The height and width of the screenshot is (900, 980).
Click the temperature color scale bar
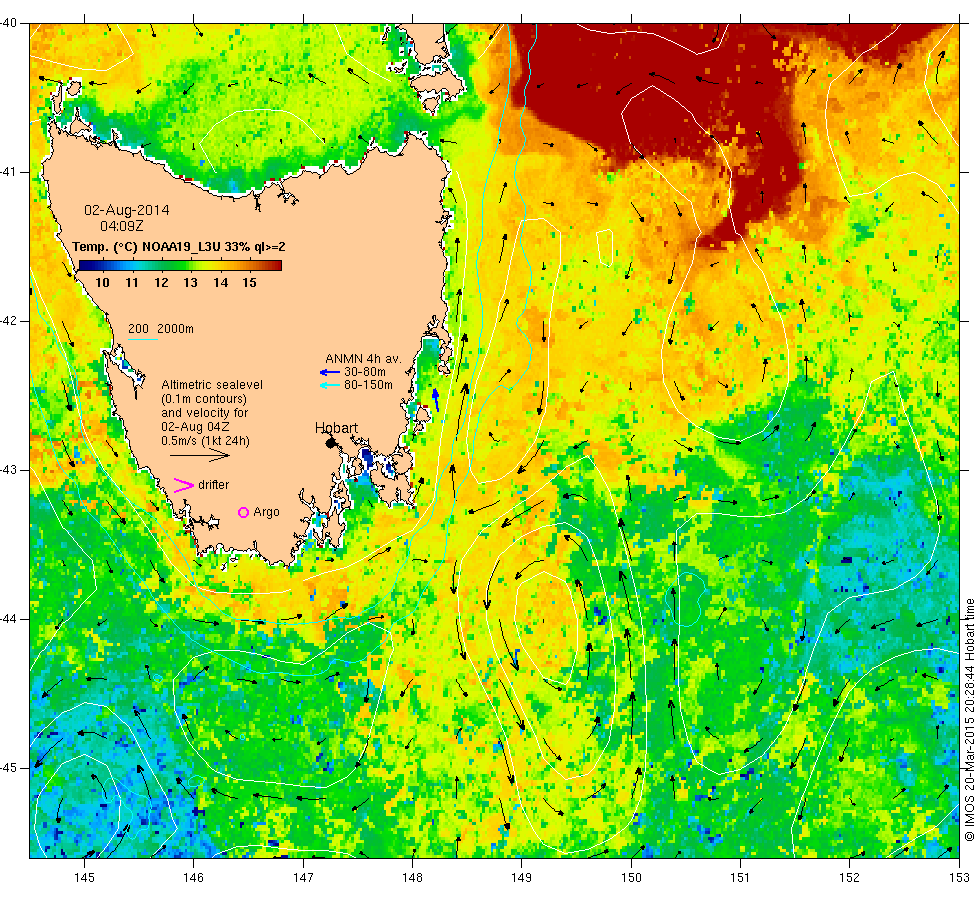point(180,265)
